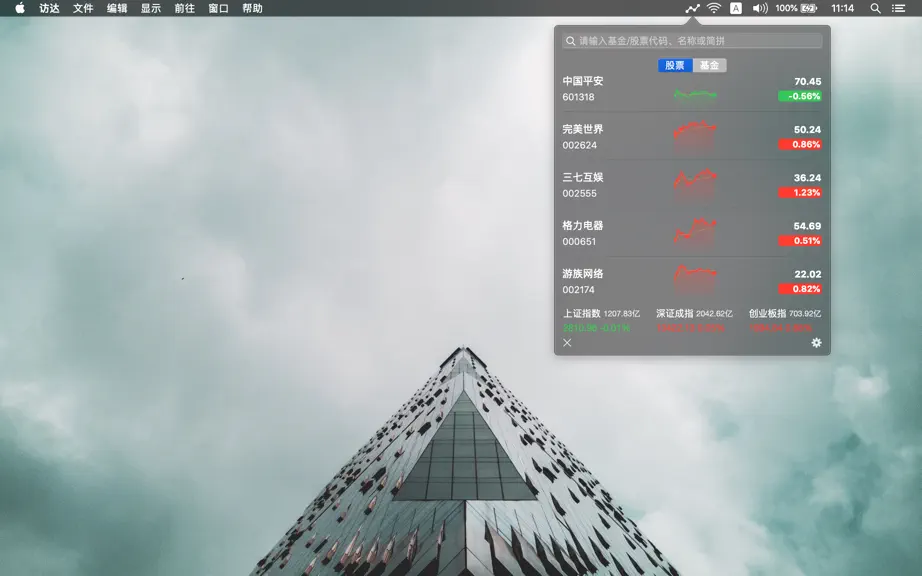
Task: Open the Apple menu
Action: 20,8
